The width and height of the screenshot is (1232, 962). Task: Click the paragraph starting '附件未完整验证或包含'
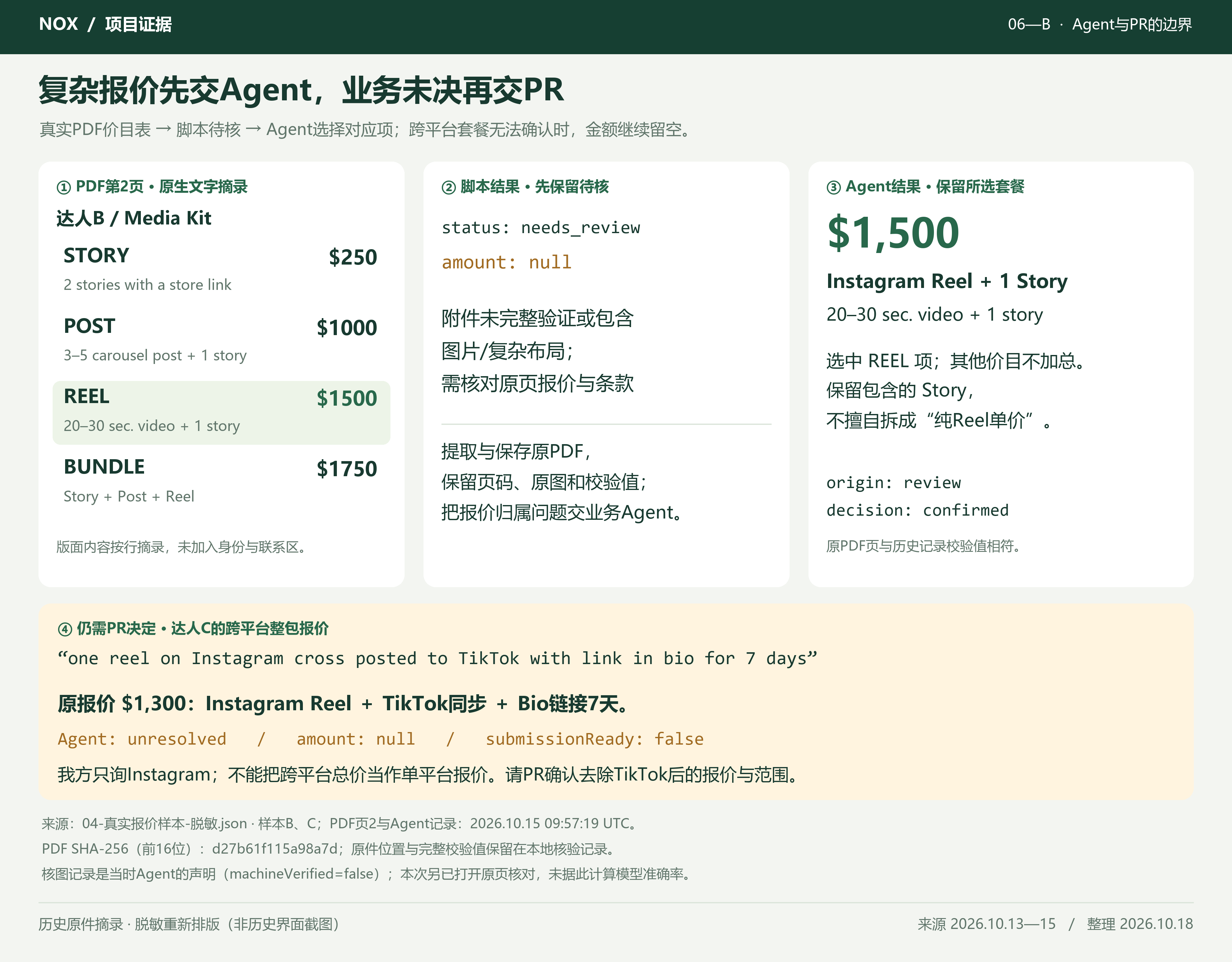(x=538, y=351)
